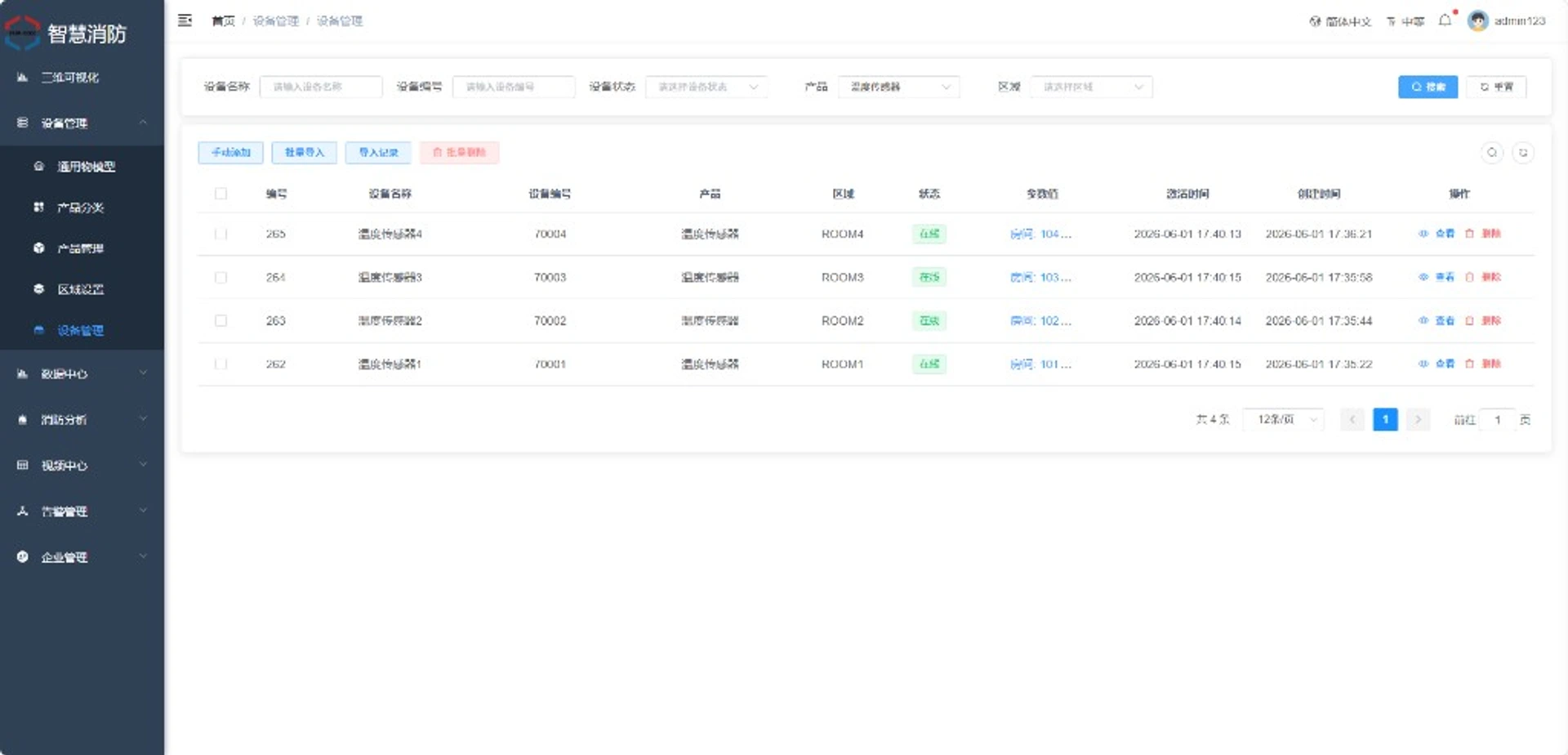The image size is (1568, 755).
Task: Click the ROOM2 cell
Action: (x=842, y=320)
